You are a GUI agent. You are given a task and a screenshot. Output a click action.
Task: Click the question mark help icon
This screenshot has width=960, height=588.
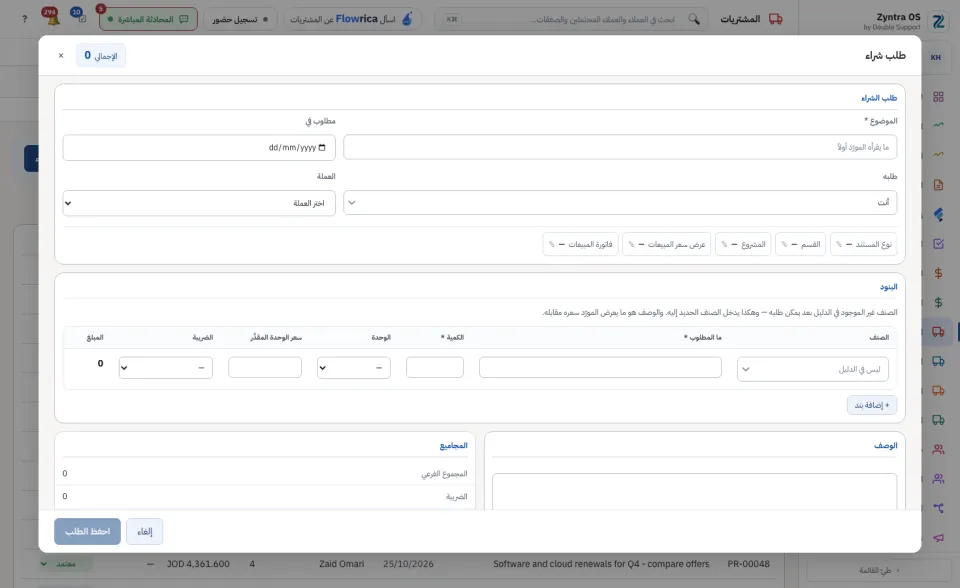(24, 19)
